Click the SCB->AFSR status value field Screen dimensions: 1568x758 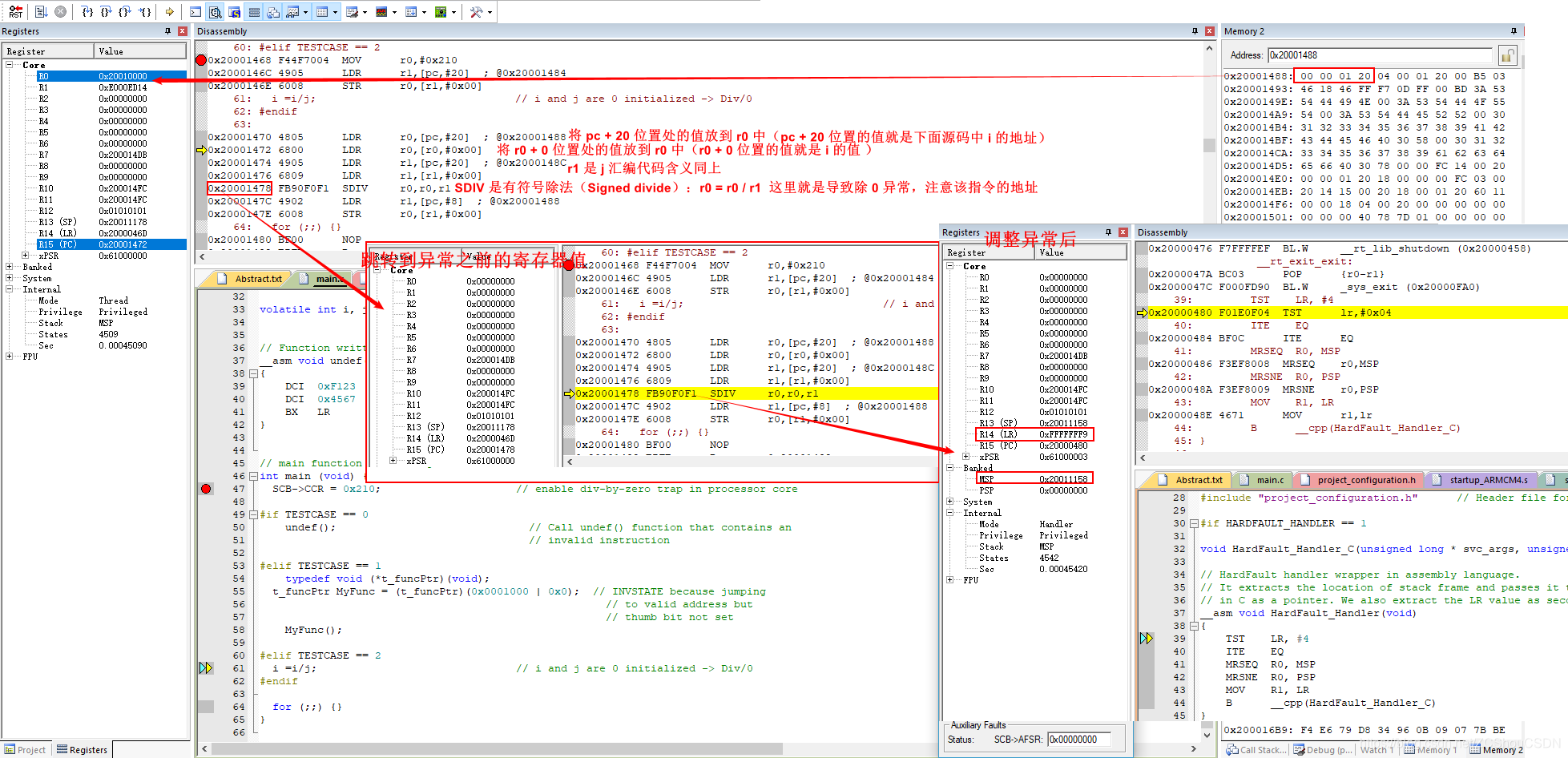click(1079, 740)
